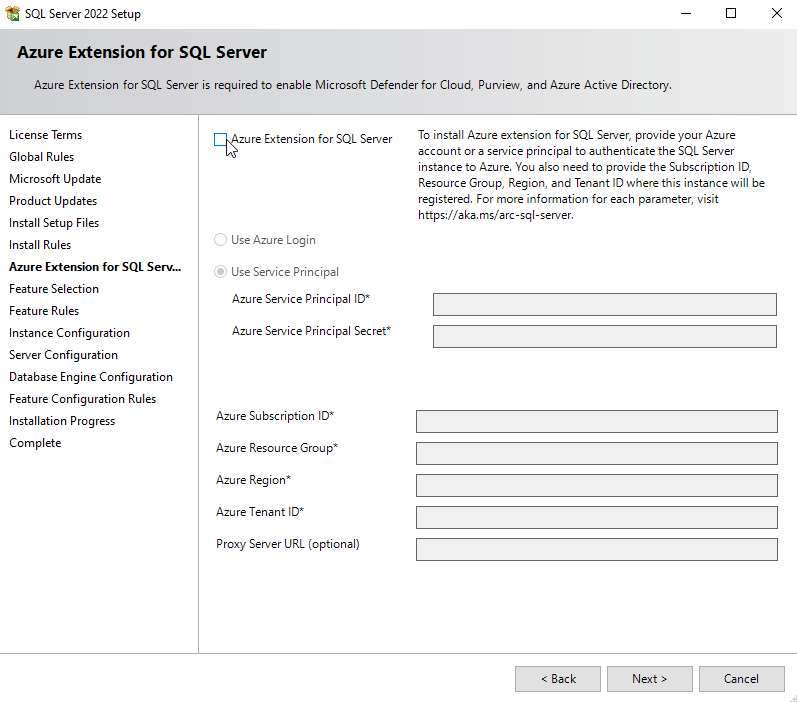Maximize the SQL Server 2022 Setup window
The height and width of the screenshot is (702, 797).
tap(731, 14)
